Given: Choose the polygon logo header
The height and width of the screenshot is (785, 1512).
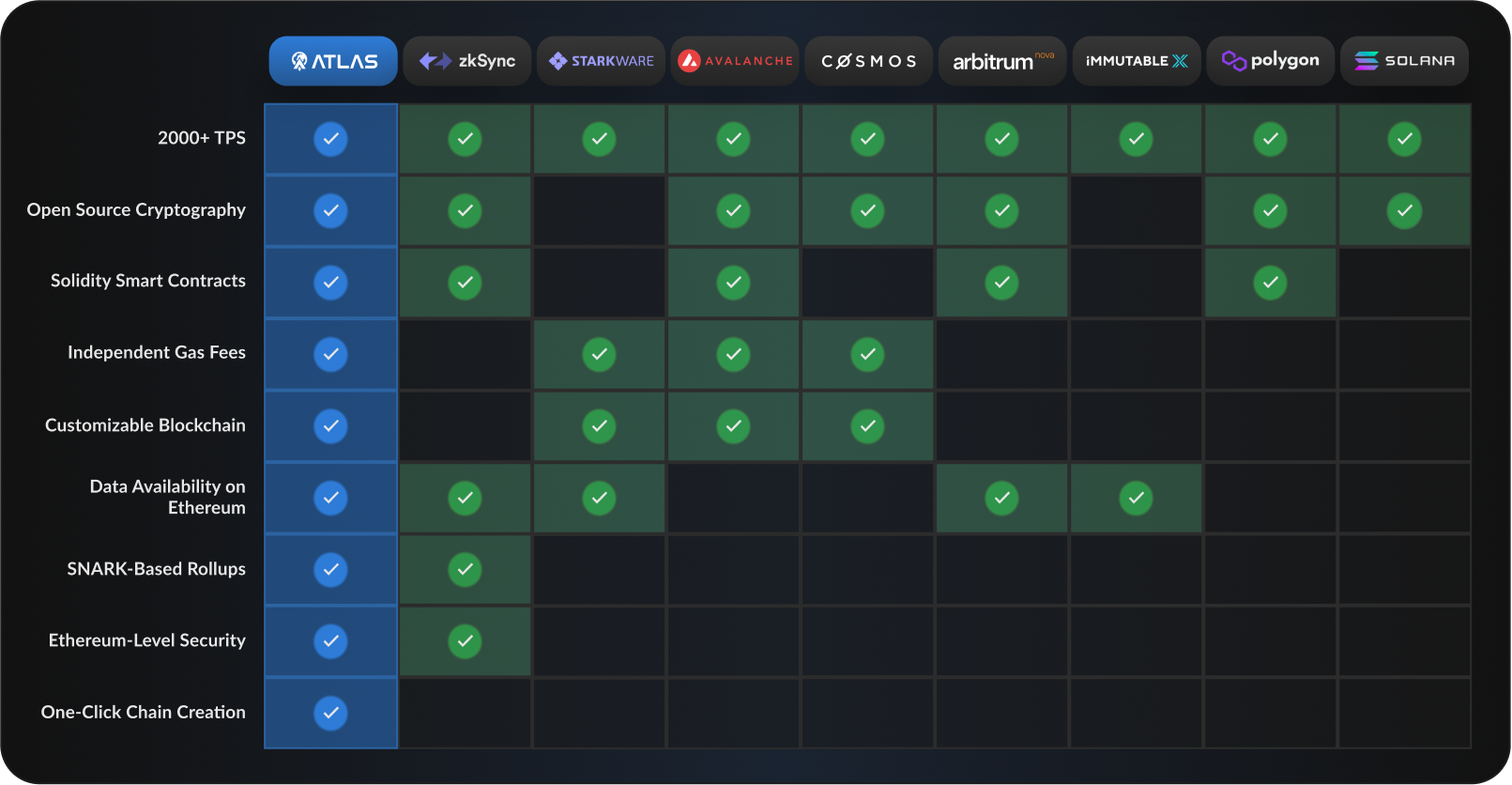Looking at the screenshot, I should 1271,61.
